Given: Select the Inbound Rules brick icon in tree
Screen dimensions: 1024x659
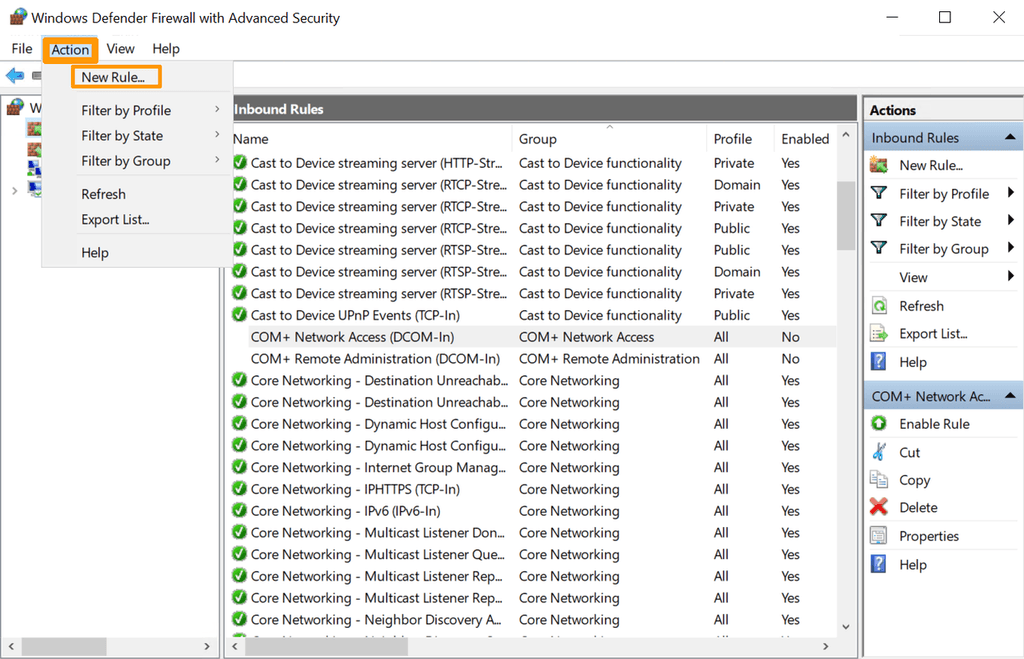Looking at the screenshot, I should (33, 128).
